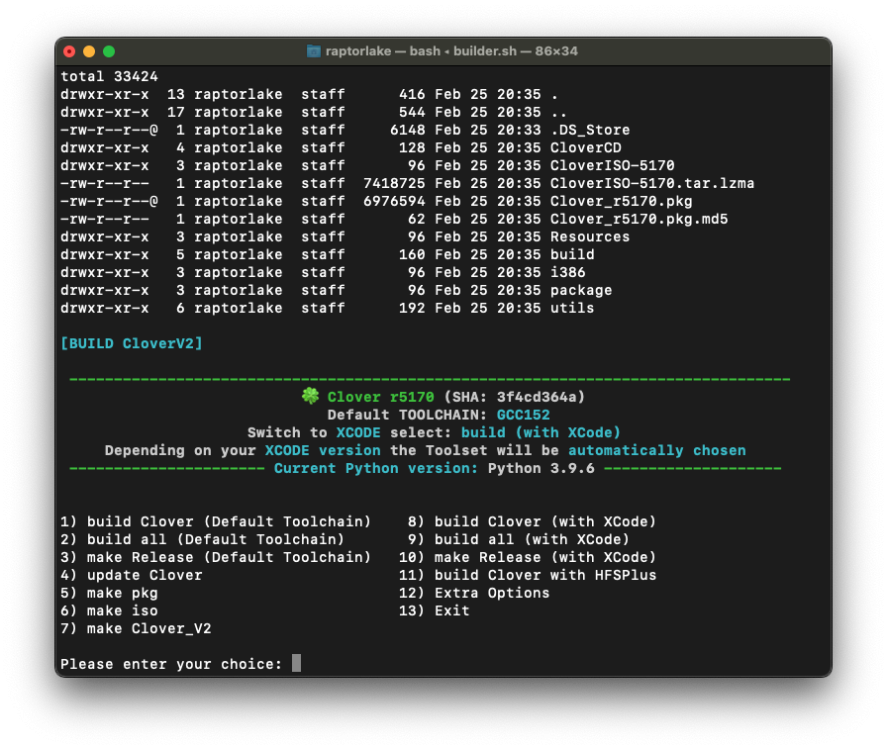Click the 'GCC152' toolchain name
The width and height of the screenshot is (887, 750).
[x=523, y=415]
